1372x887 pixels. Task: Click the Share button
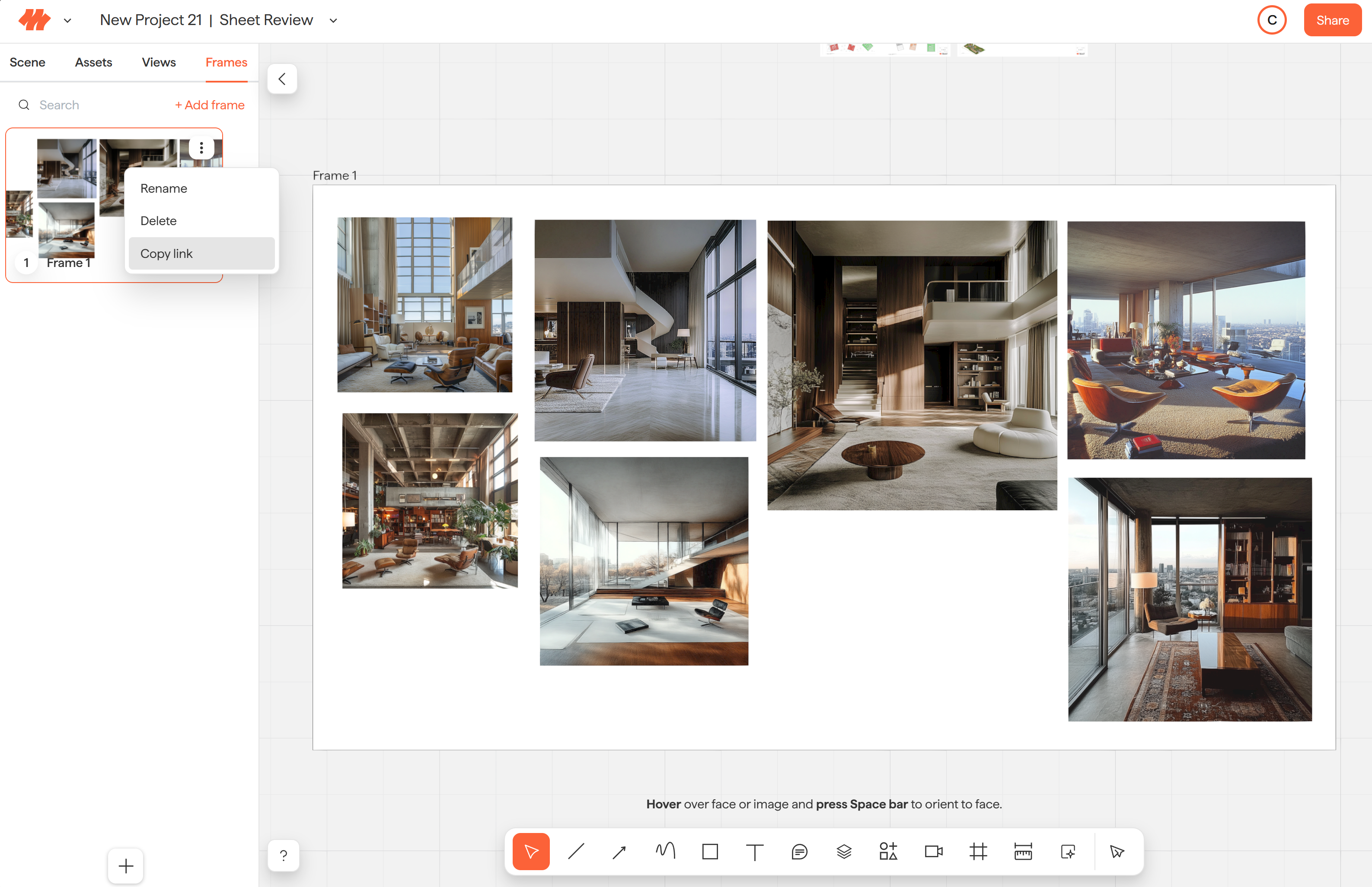click(1332, 20)
